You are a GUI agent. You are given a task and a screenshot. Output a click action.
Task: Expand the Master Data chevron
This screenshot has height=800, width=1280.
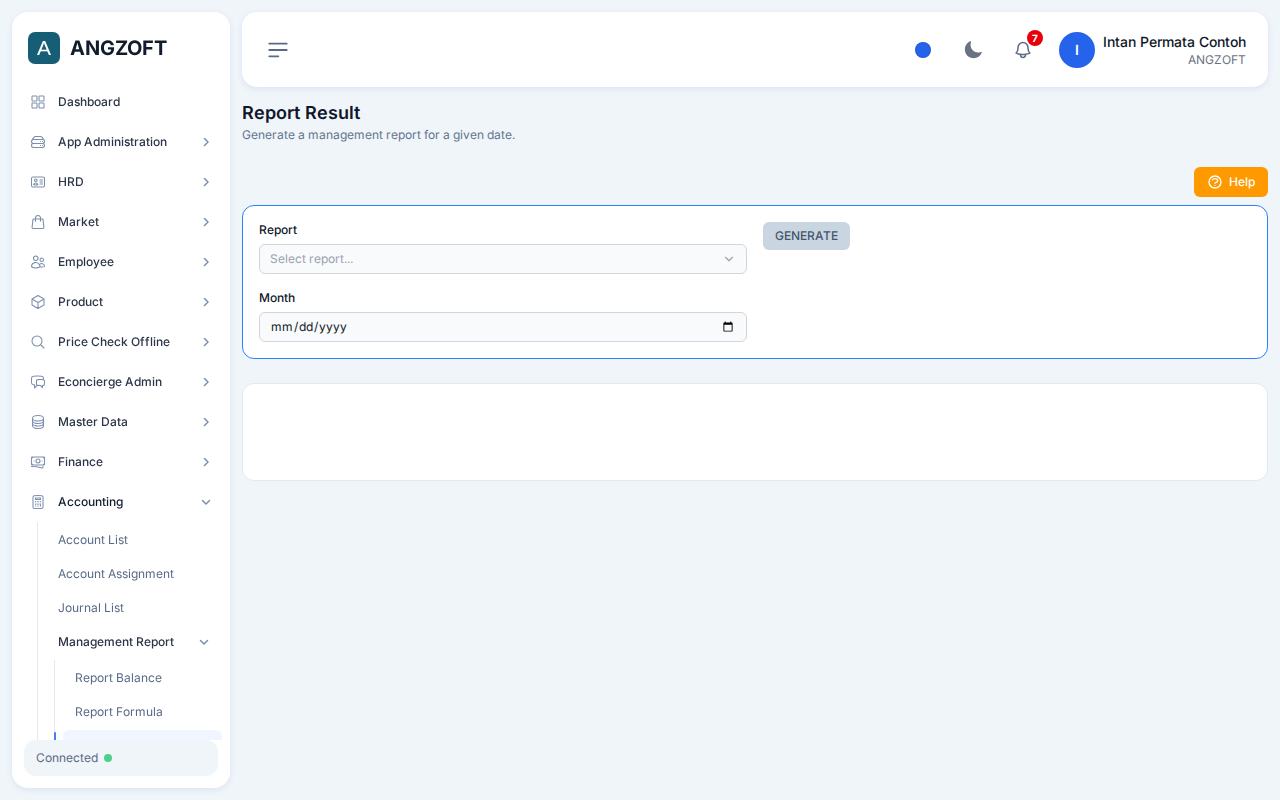click(206, 422)
